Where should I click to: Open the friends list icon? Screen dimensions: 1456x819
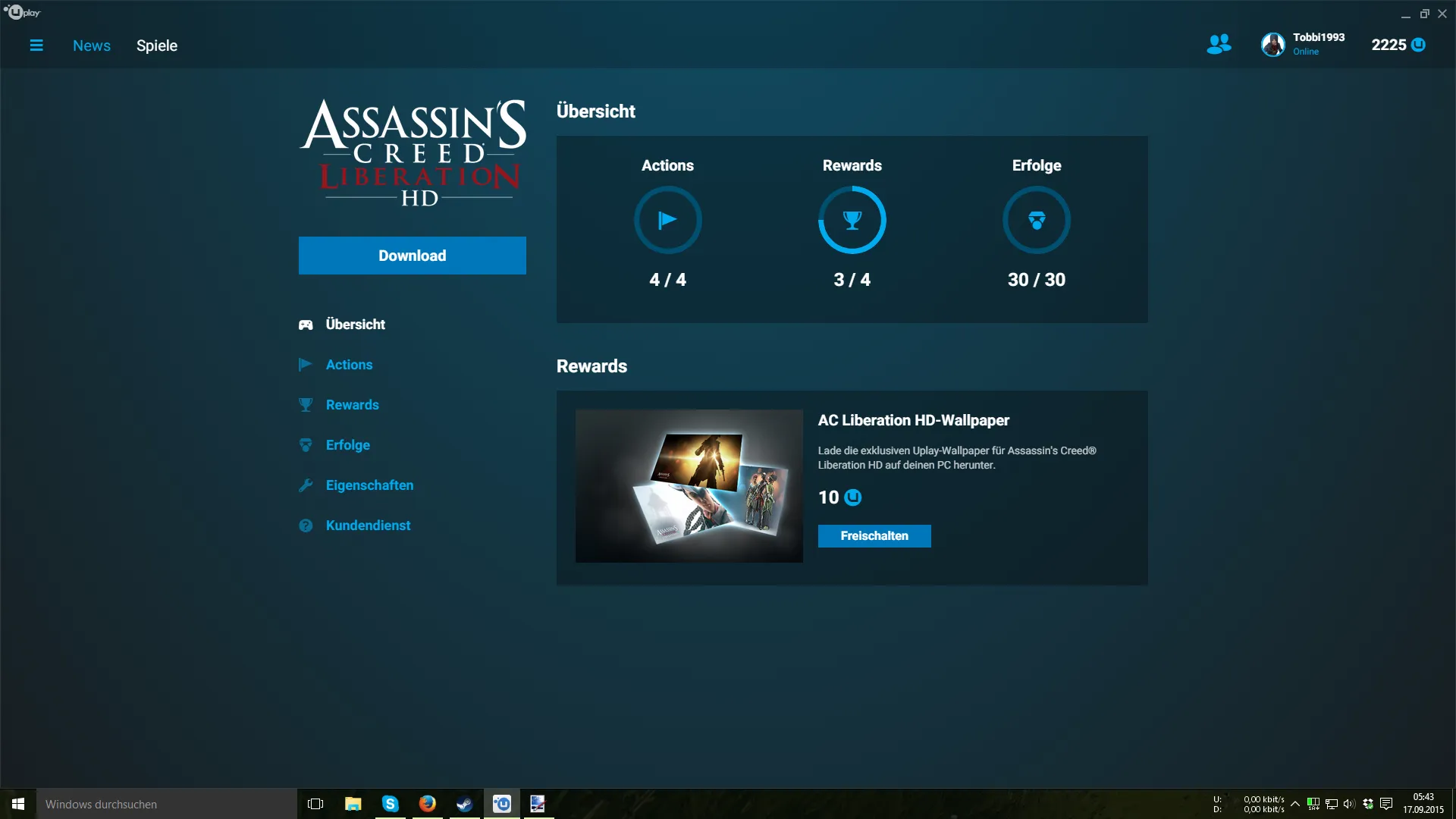(1218, 45)
